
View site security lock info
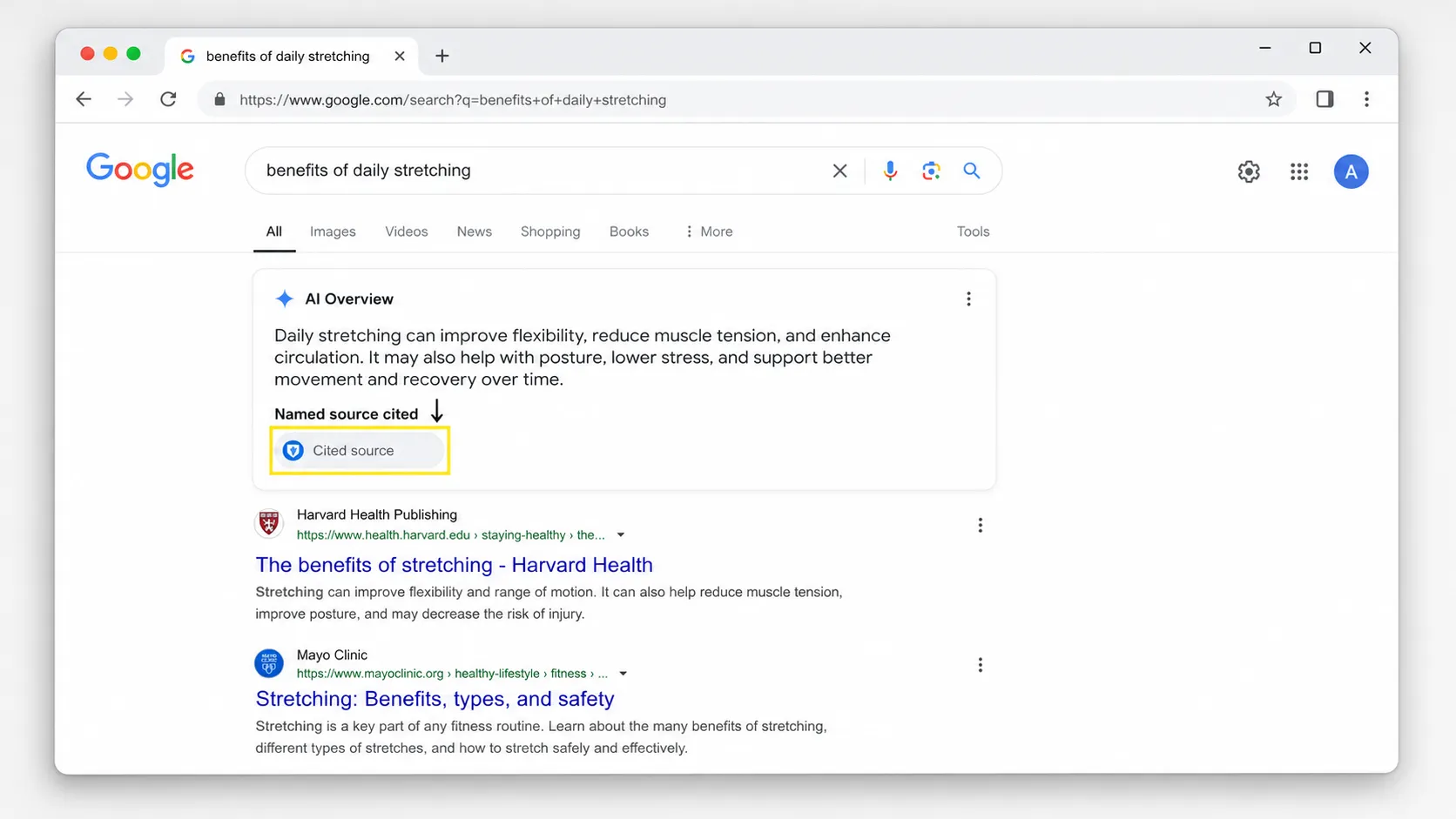point(219,99)
